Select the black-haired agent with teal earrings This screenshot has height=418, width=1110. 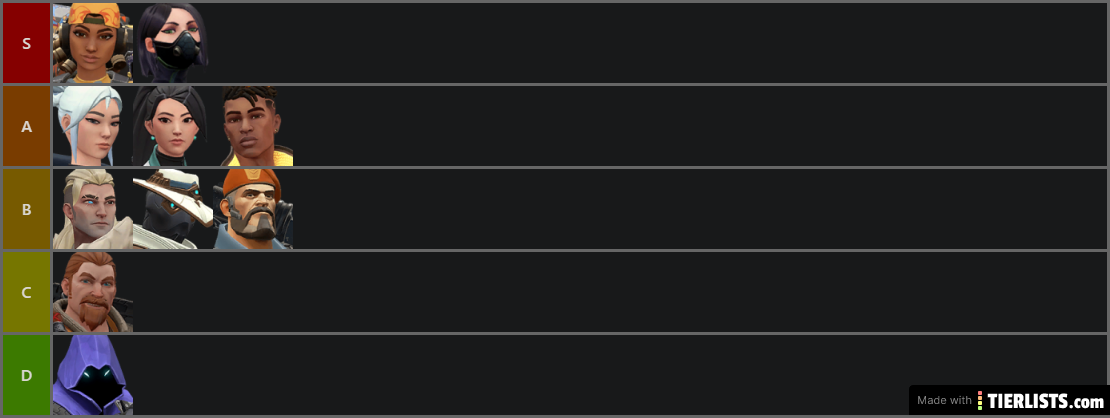pyautogui.click(x=173, y=126)
